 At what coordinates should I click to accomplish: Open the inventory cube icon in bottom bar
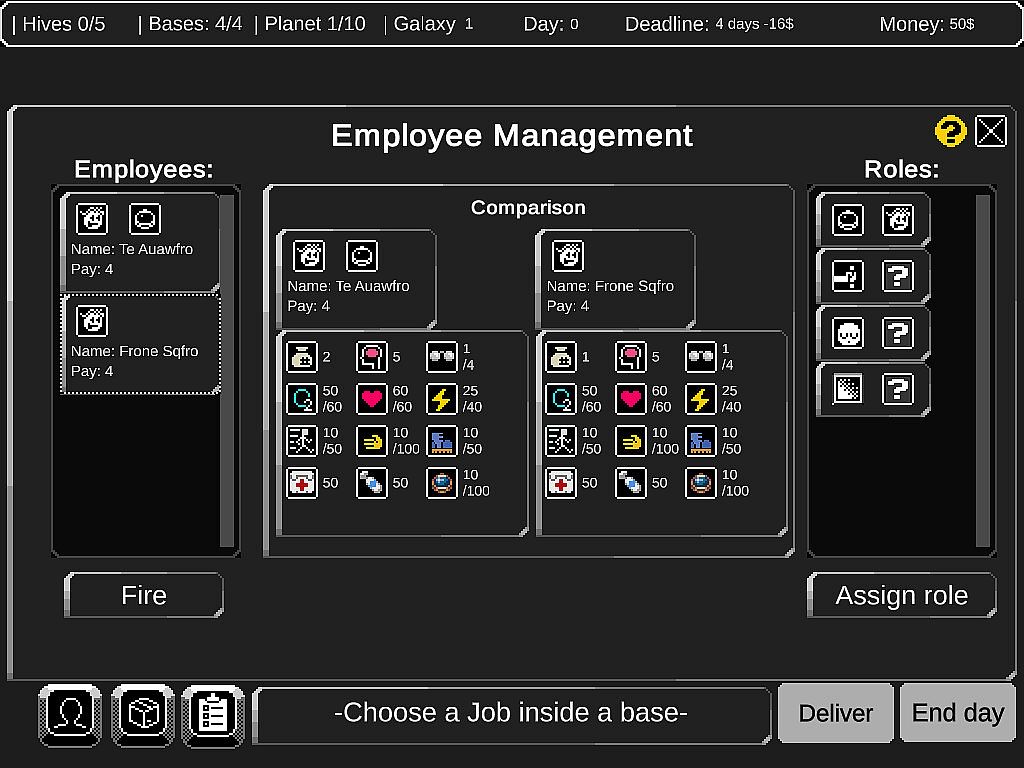(x=143, y=715)
